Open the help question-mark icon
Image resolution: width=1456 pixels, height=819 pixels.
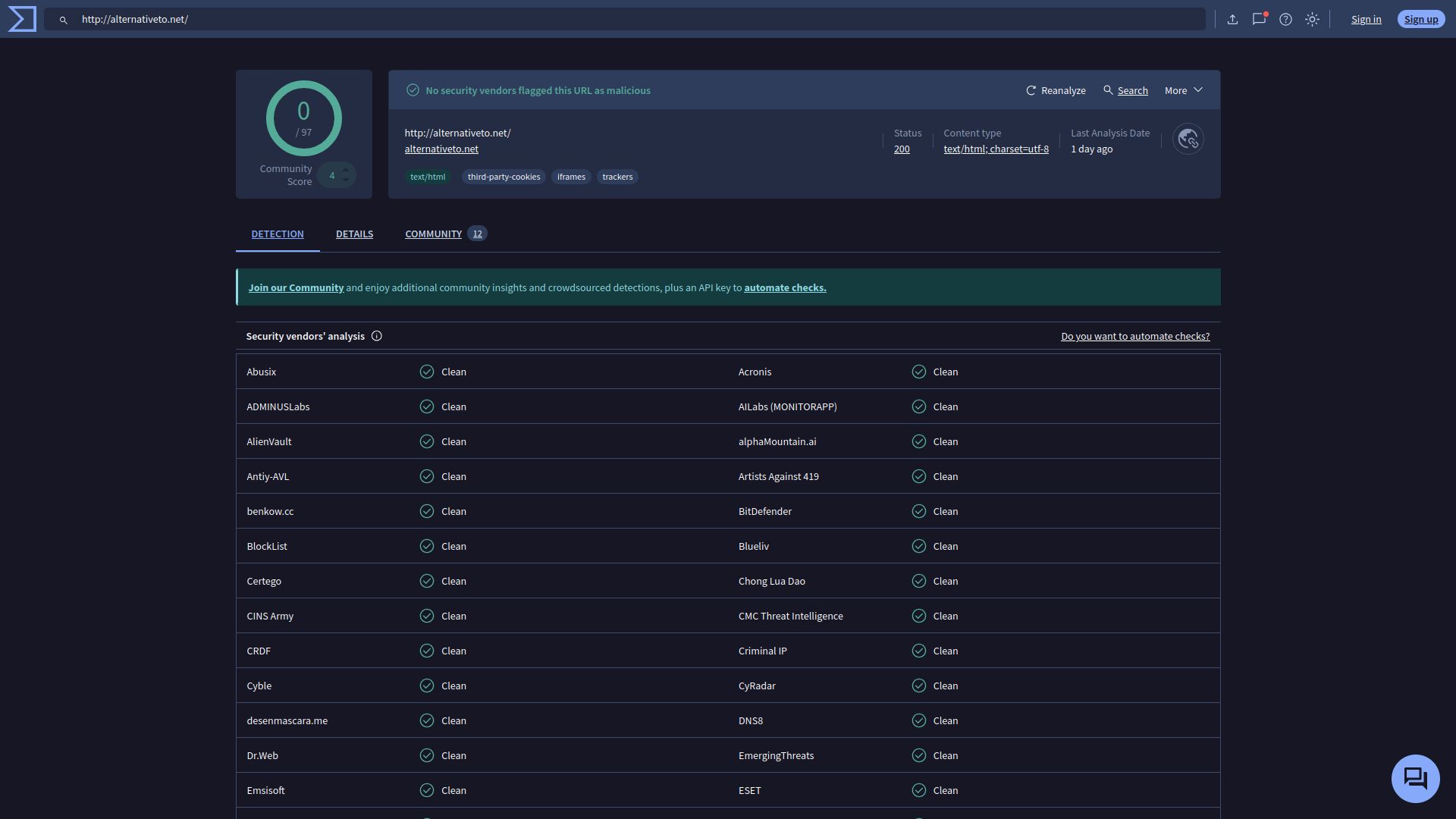(x=1286, y=19)
